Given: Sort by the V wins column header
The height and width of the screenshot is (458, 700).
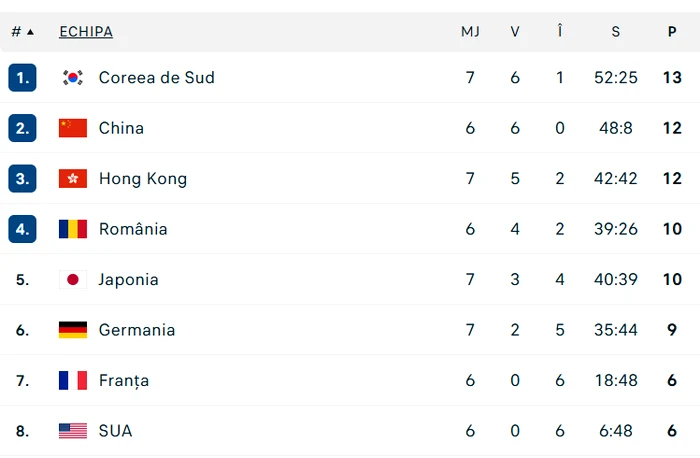Looking at the screenshot, I should pos(515,32).
